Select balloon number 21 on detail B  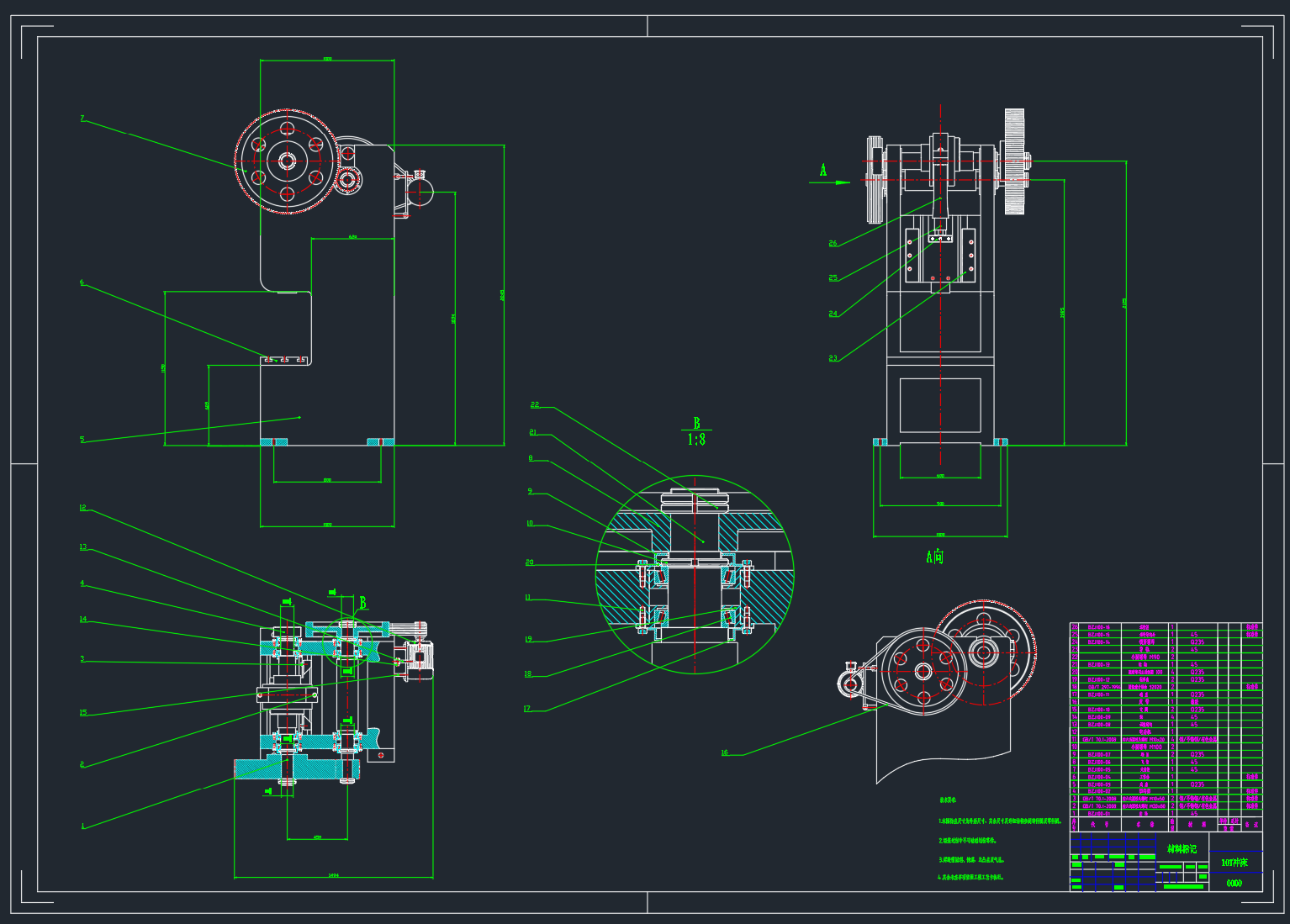coord(532,432)
